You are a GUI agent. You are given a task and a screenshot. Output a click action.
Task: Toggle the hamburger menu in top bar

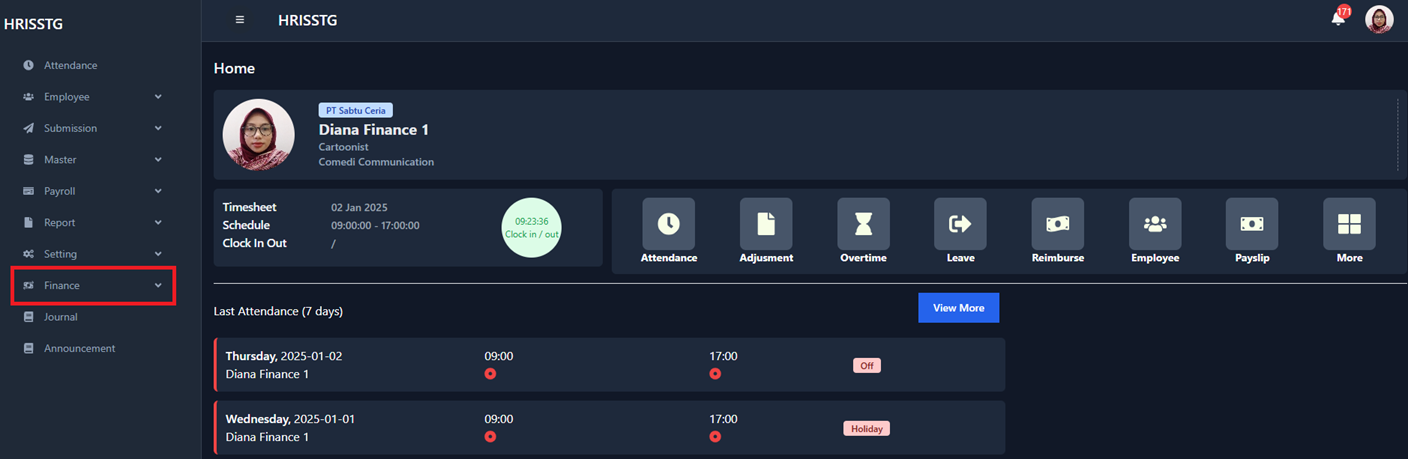coord(240,19)
